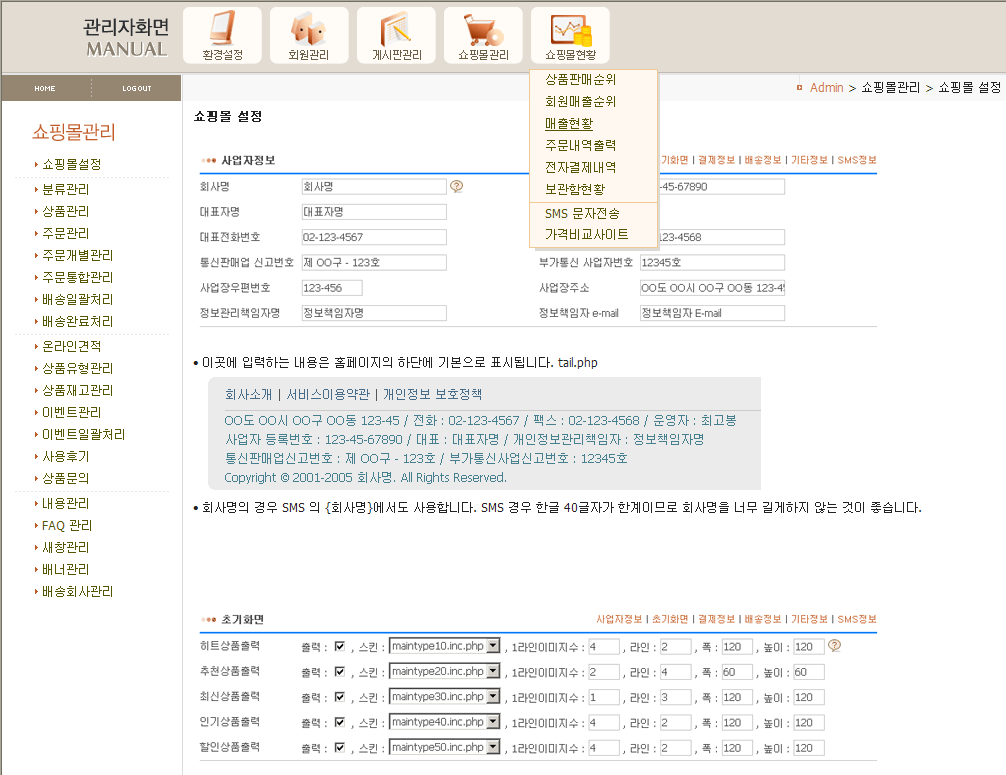Open the maintype10.inc.php skin dropdown
The height and width of the screenshot is (775, 1006).
[493, 647]
